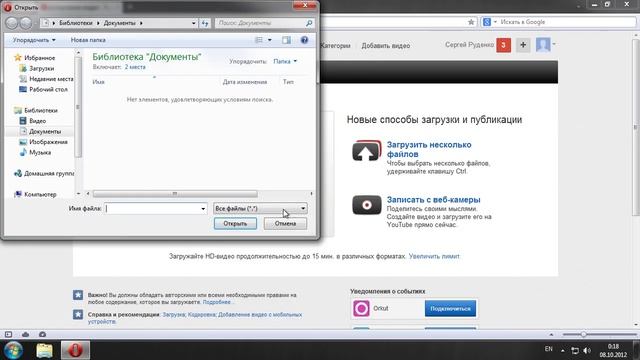This screenshot has width=640, height=360.
Task: Click the red notifications badge 3
Action: [x=503, y=45]
